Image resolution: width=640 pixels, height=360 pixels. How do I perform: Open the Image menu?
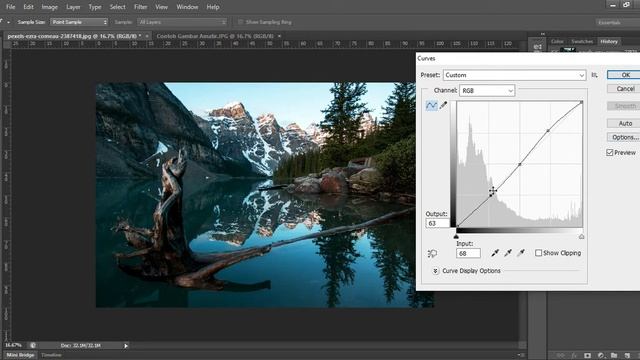tap(49, 7)
